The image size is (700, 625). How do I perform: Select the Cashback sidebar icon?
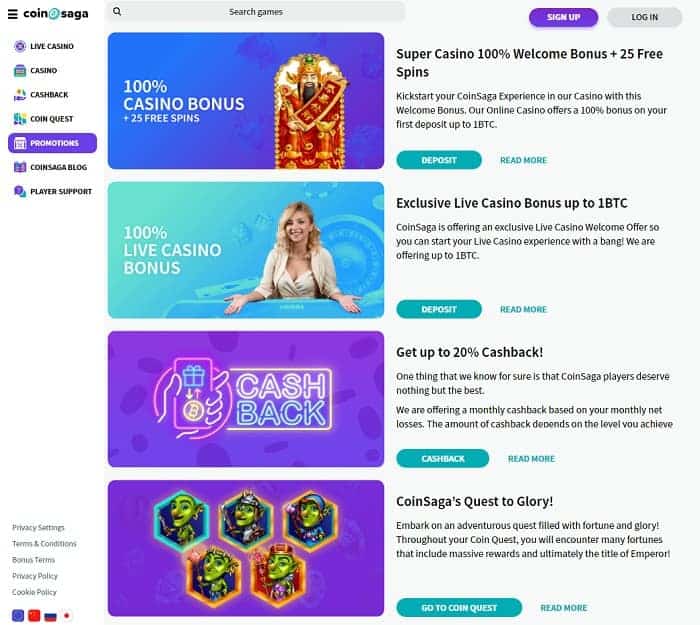(20, 95)
